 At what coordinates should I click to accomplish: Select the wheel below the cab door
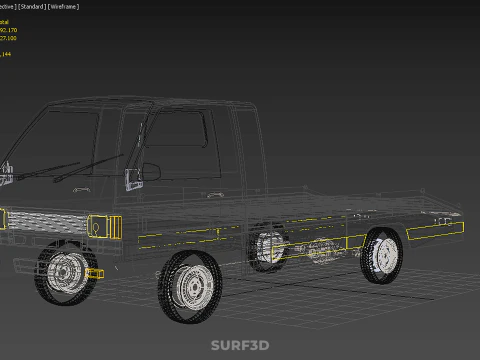coord(190,287)
